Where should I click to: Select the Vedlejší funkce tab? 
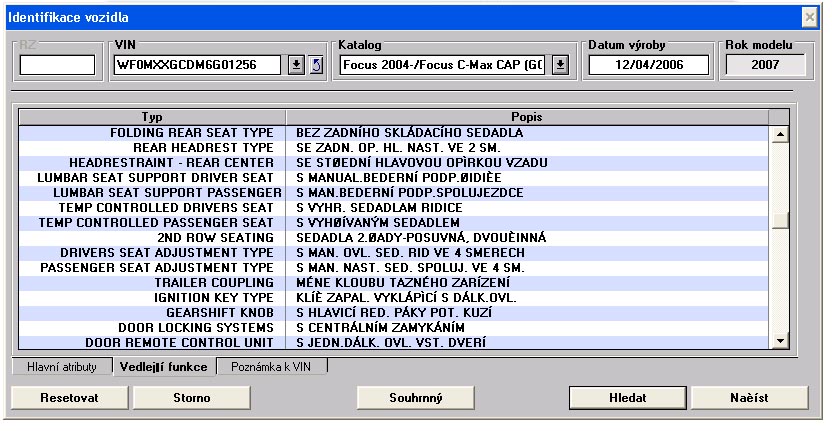tap(163, 367)
